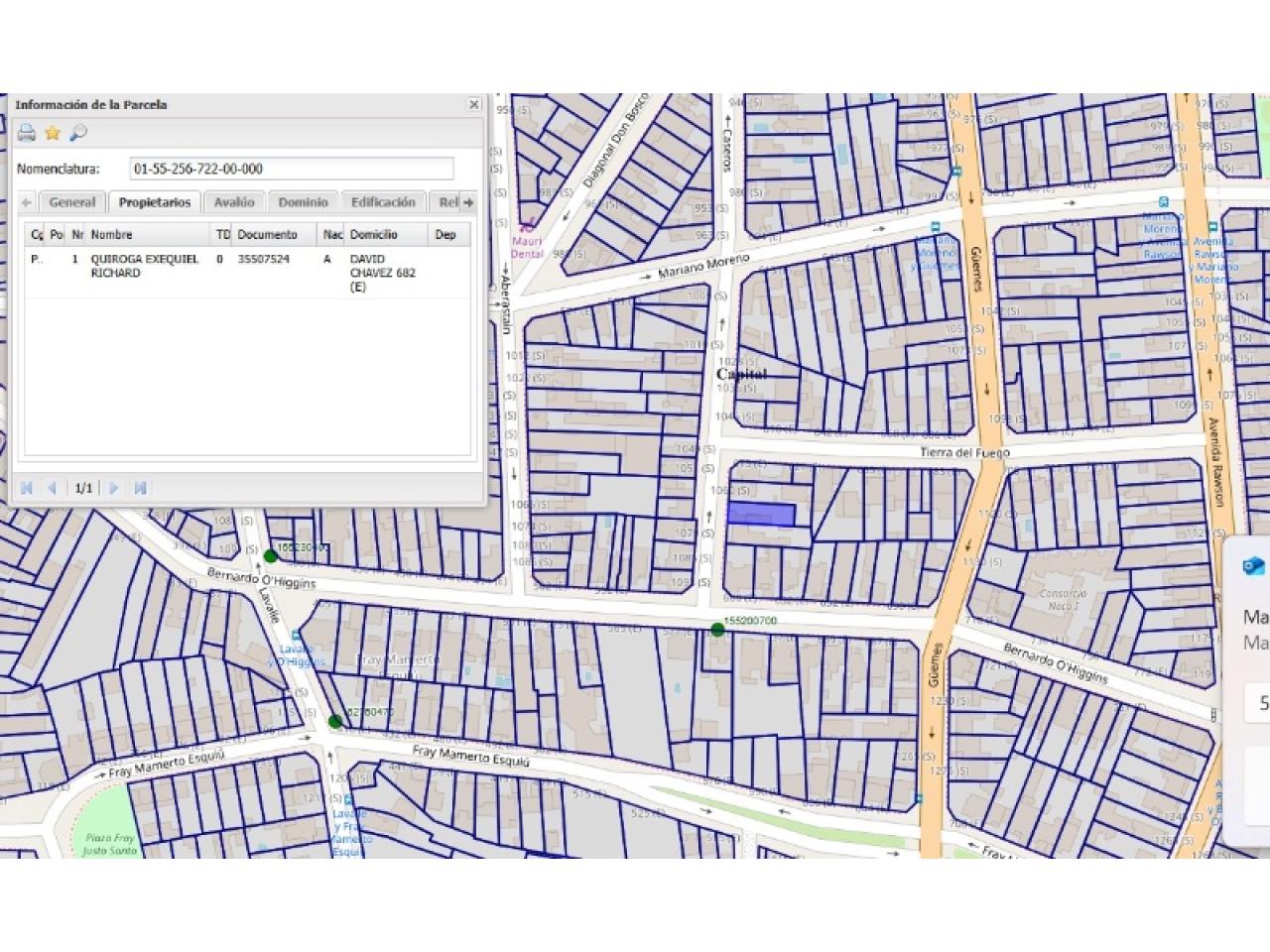Image resolution: width=1270 pixels, height=952 pixels.
Task: Click the yellow star favorite icon
Action: (53, 133)
